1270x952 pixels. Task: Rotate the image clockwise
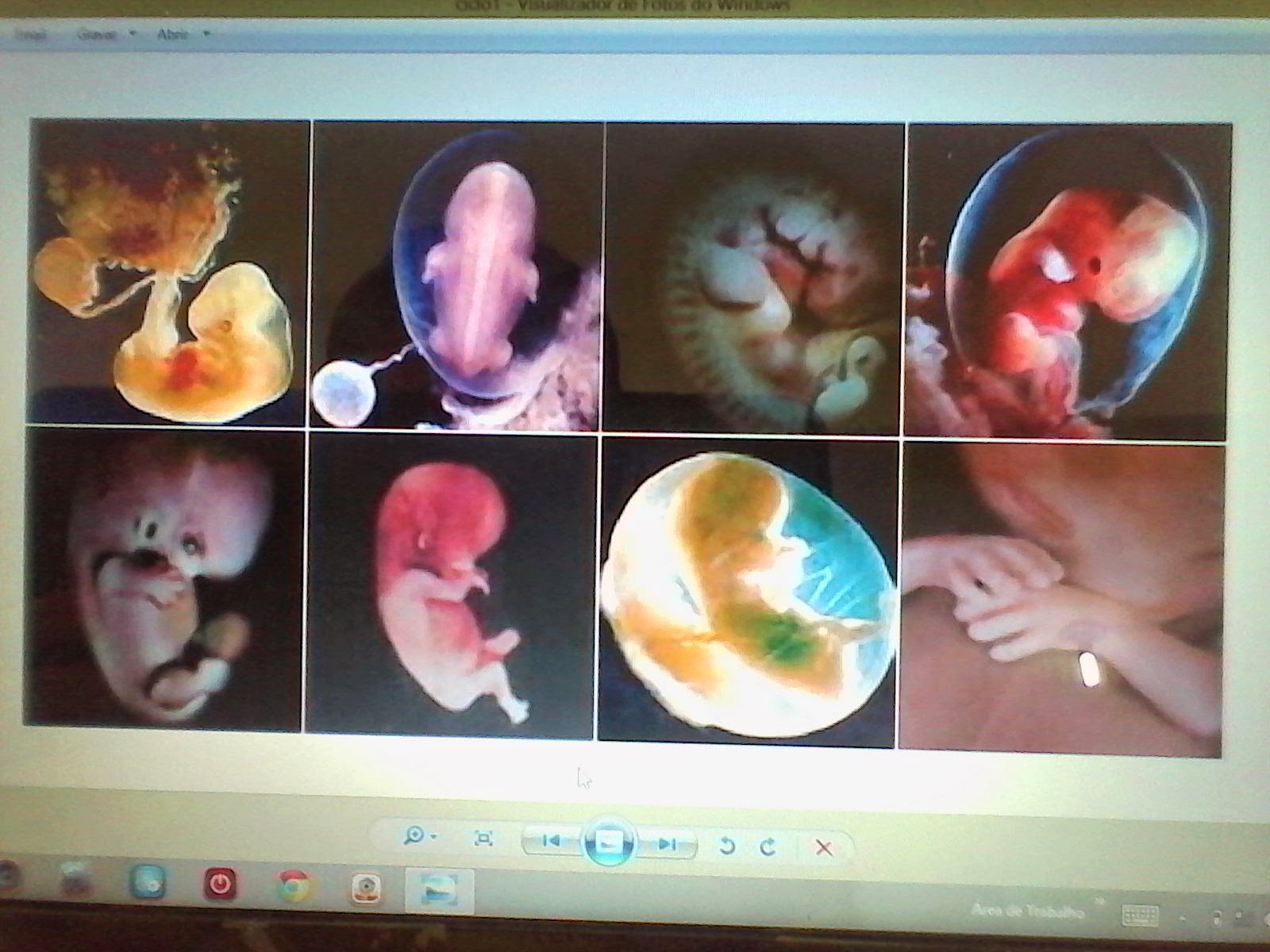(768, 846)
